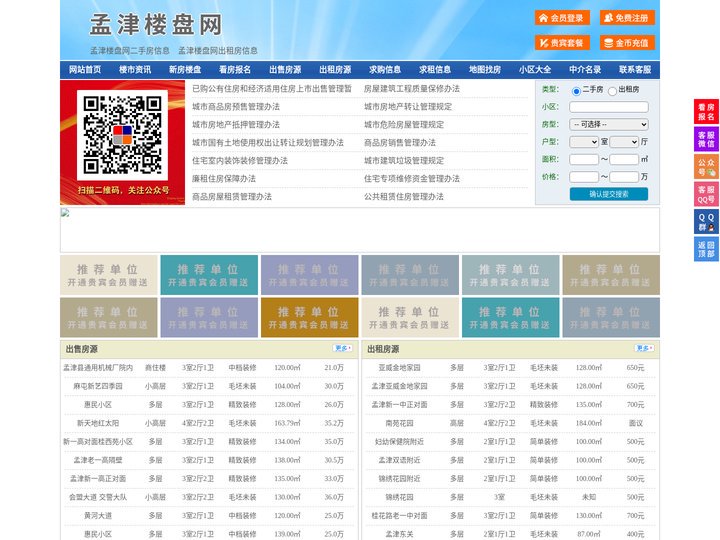The image size is (720, 540).
Task: Click the pink 客服QQ号 sidebar icon
Action: [706, 194]
